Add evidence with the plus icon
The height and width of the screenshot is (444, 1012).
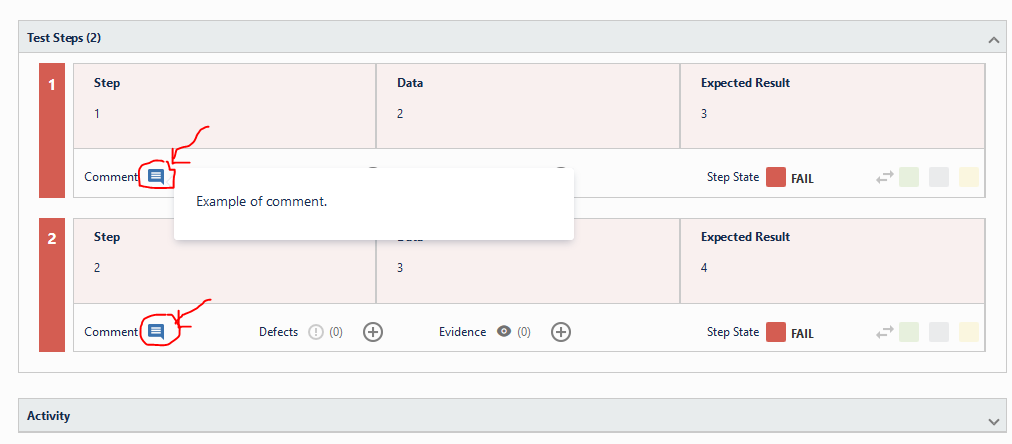[x=561, y=332]
